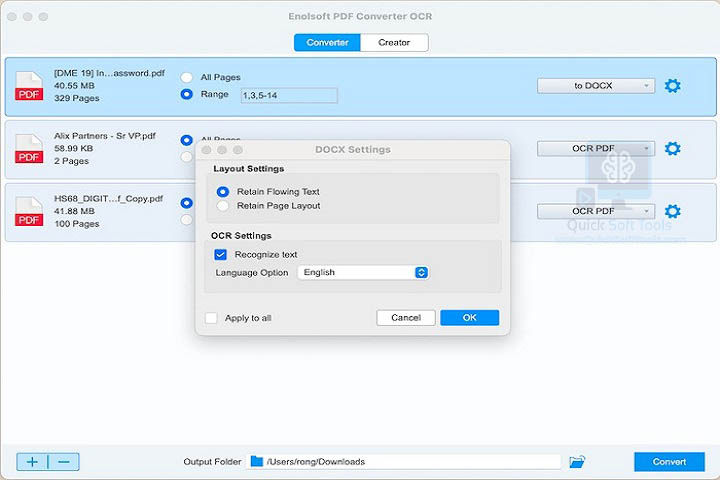Select the file name 'Alix Partners - Sr VP.pdf'
Image resolution: width=720 pixels, height=480 pixels.
click(x=105, y=136)
